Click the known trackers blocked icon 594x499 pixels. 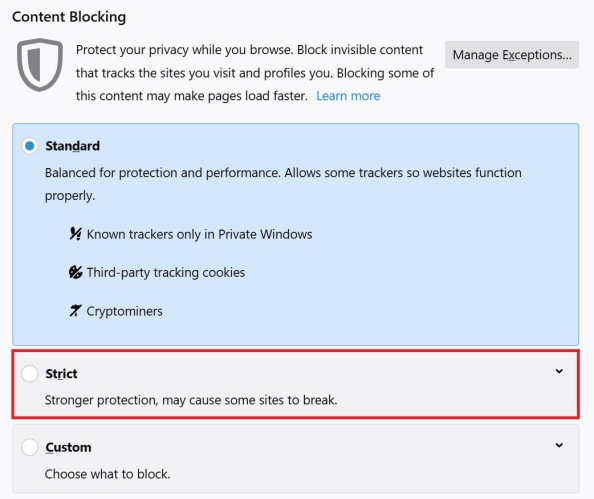75,234
